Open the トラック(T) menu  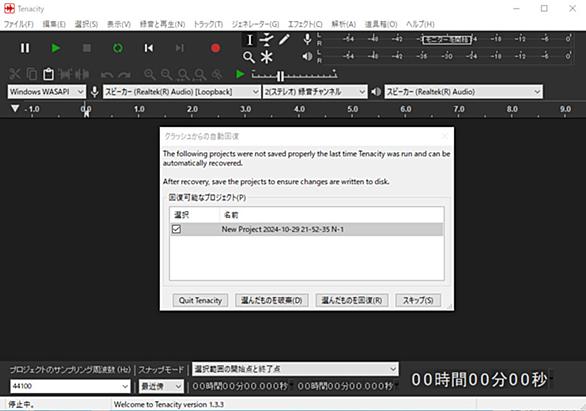[x=208, y=24]
